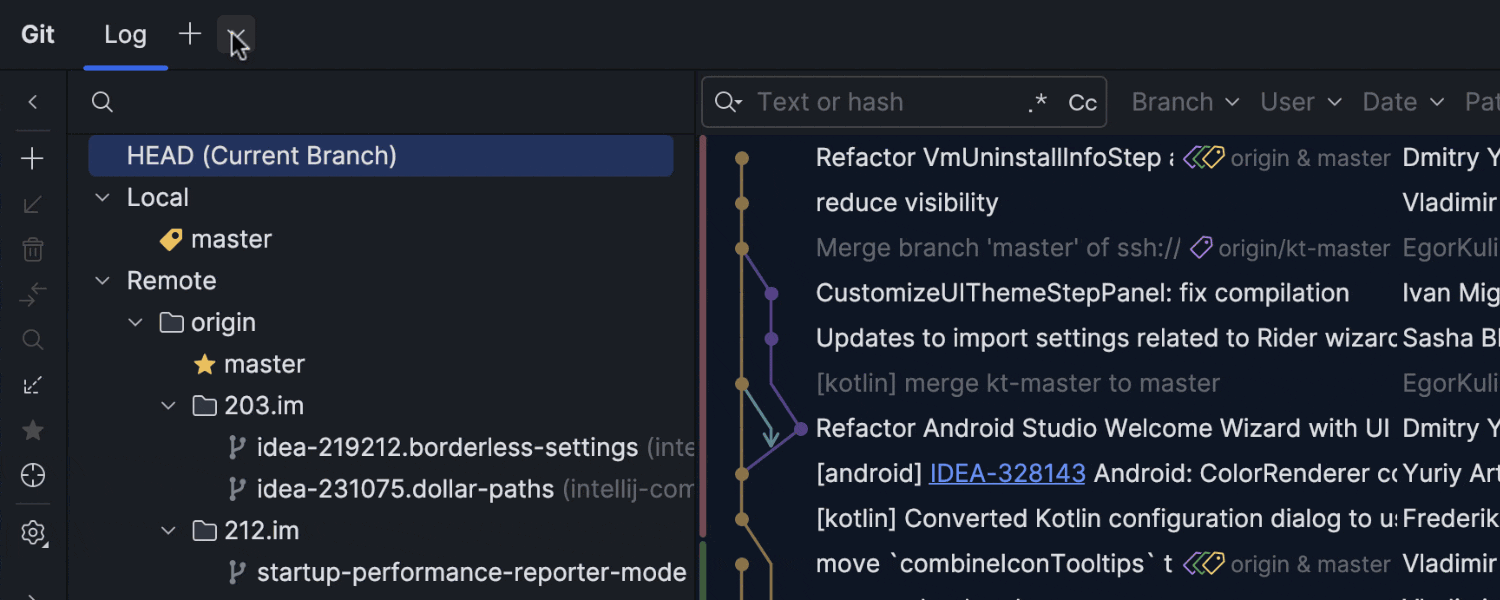This screenshot has height=600, width=1500.
Task: Open the IDEA-328143 issue link
Action: point(1006,473)
